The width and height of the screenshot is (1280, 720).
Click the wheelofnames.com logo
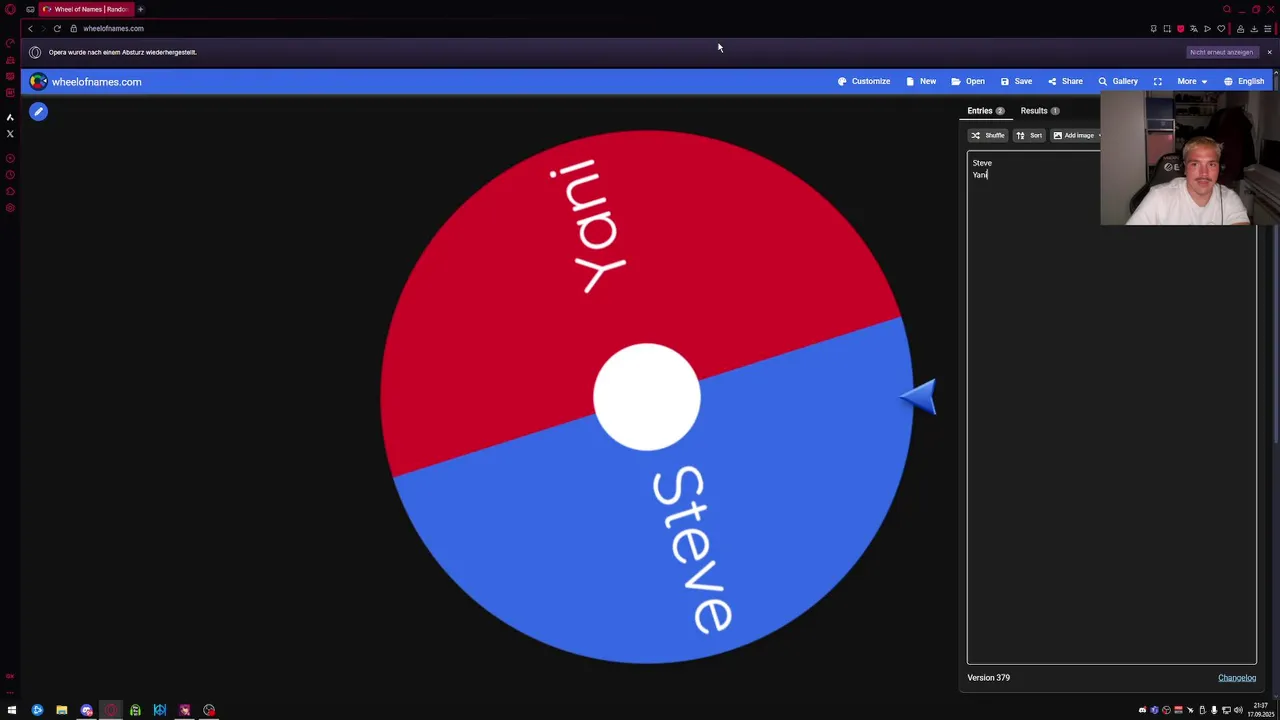38,81
